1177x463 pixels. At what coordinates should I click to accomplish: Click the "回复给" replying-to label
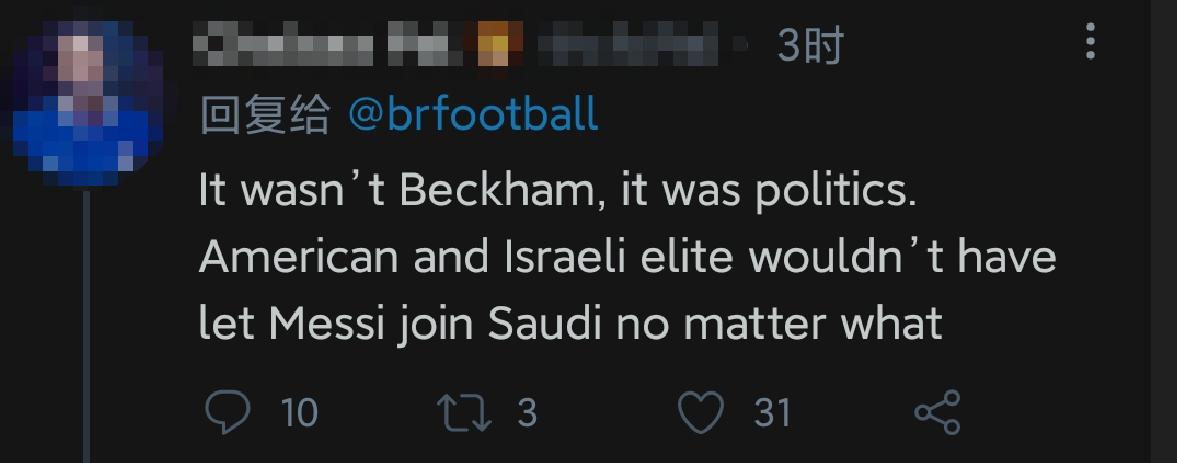pyautogui.click(x=265, y=116)
